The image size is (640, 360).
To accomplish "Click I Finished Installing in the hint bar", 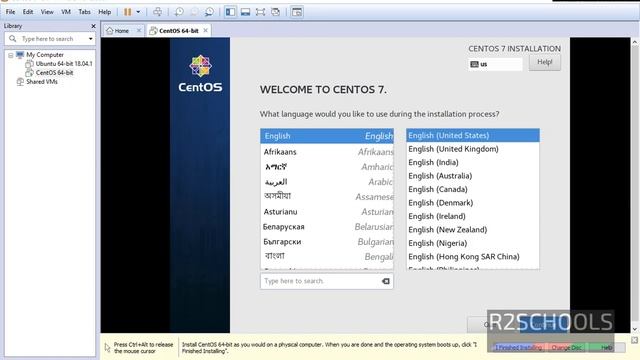I will pos(518,347).
